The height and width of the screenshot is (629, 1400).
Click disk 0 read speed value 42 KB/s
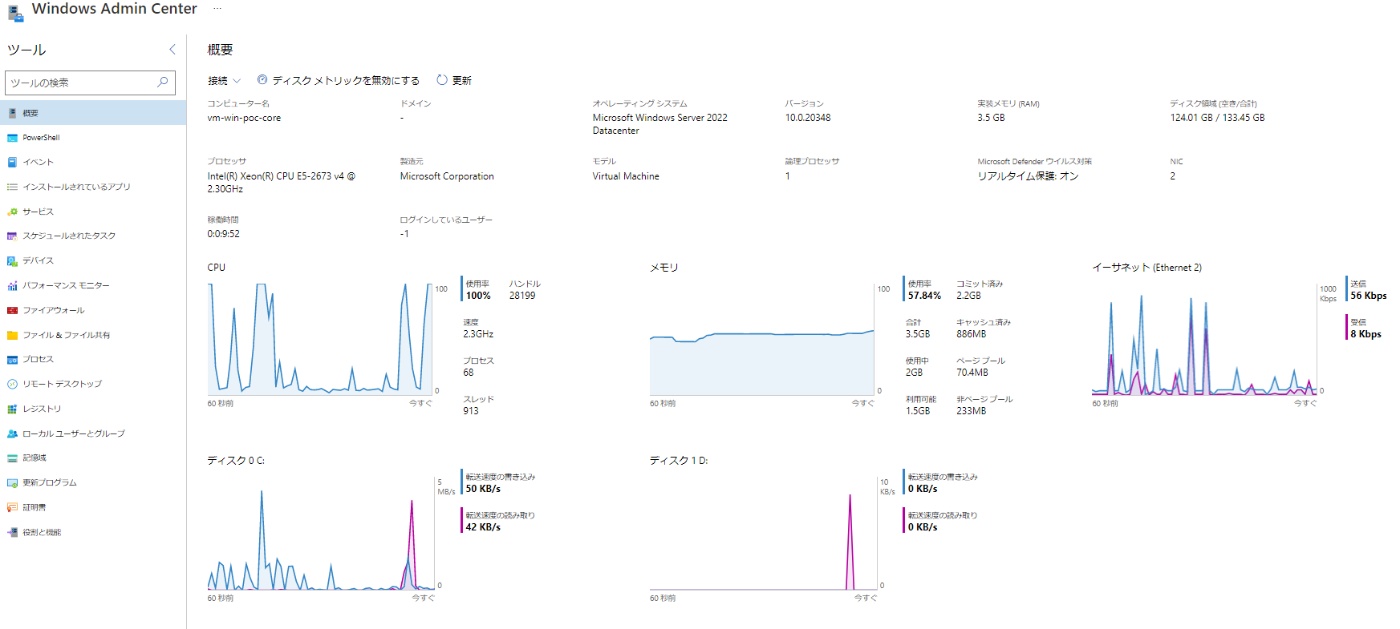483,527
